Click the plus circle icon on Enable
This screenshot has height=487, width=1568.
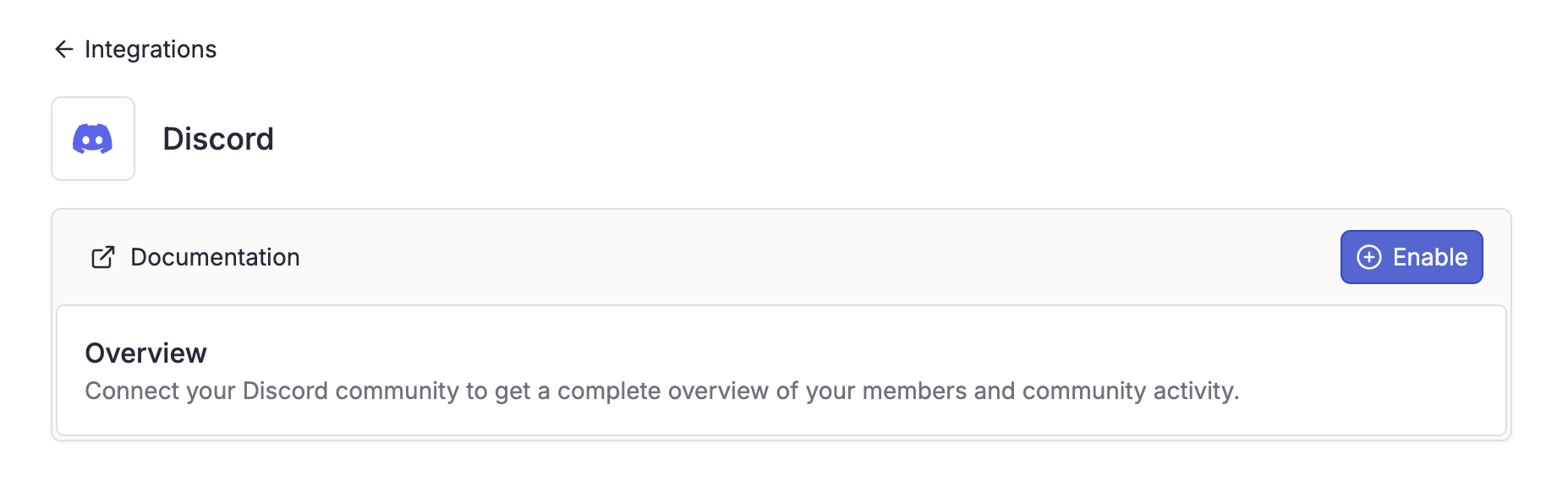pos(1369,257)
